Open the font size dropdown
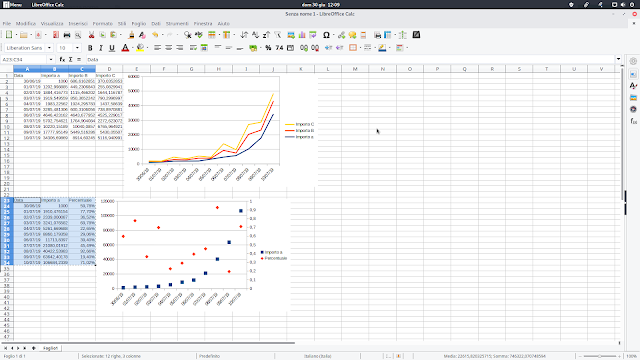 [77, 48]
